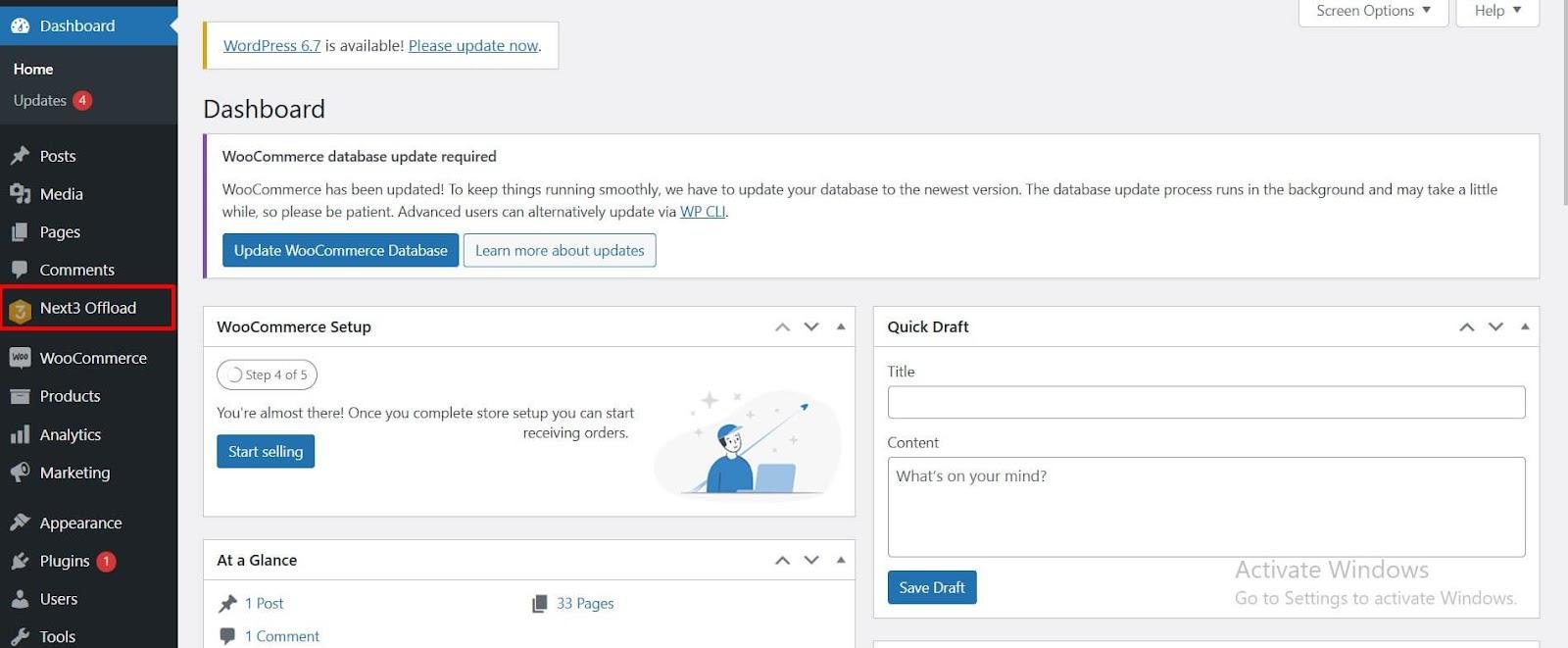This screenshot has width=1568, height=648.
Task: Open the Help dropdown tab
Action: click(x=1497, y=11)
